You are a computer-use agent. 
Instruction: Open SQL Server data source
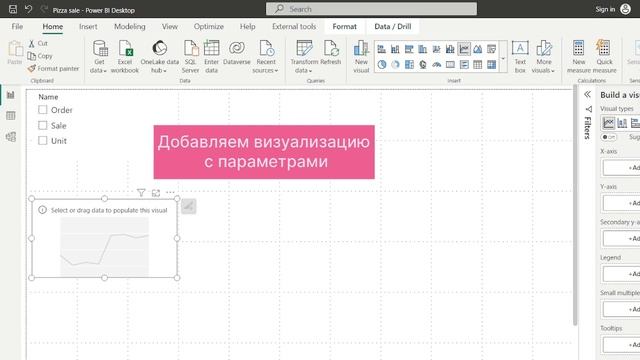point(191,57)
